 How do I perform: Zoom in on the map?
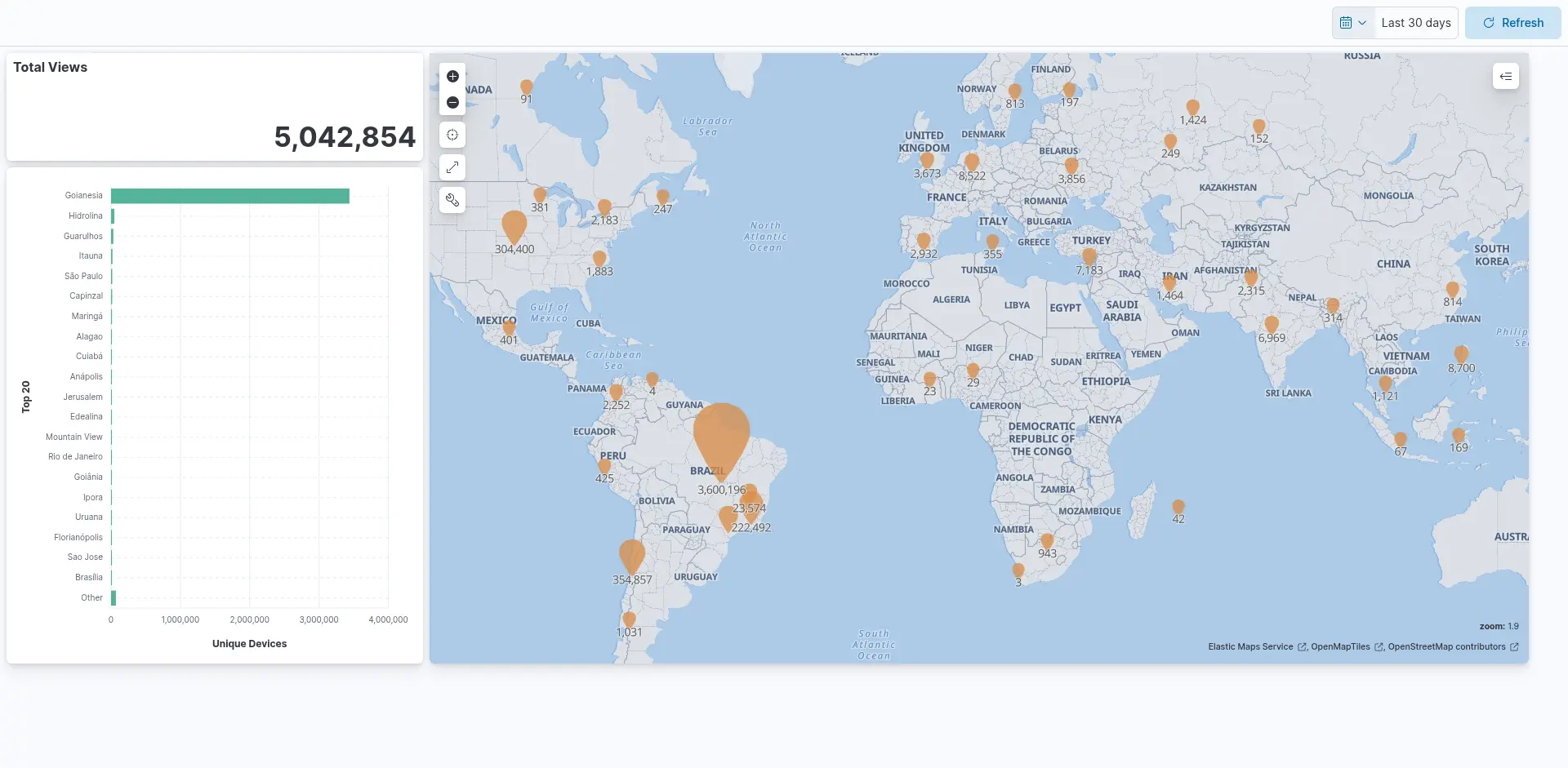452,77
